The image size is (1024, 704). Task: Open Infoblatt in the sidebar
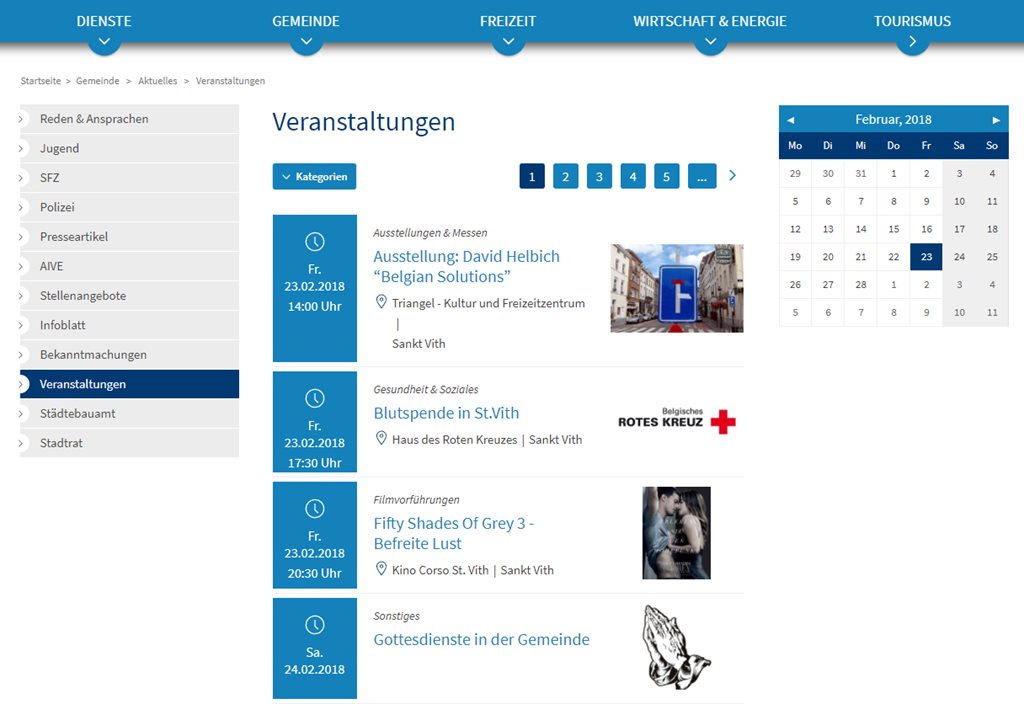pyautogui.click(x=129, y=325)
